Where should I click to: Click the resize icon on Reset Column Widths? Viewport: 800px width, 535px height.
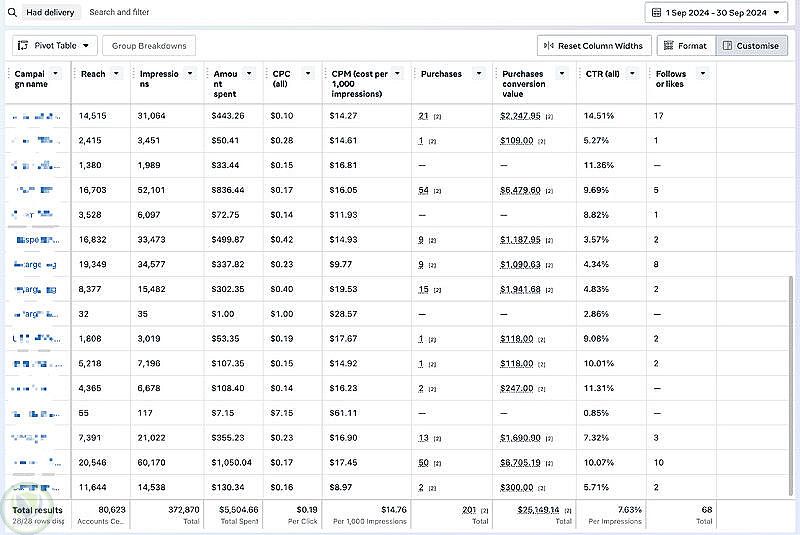pos(547,45)
